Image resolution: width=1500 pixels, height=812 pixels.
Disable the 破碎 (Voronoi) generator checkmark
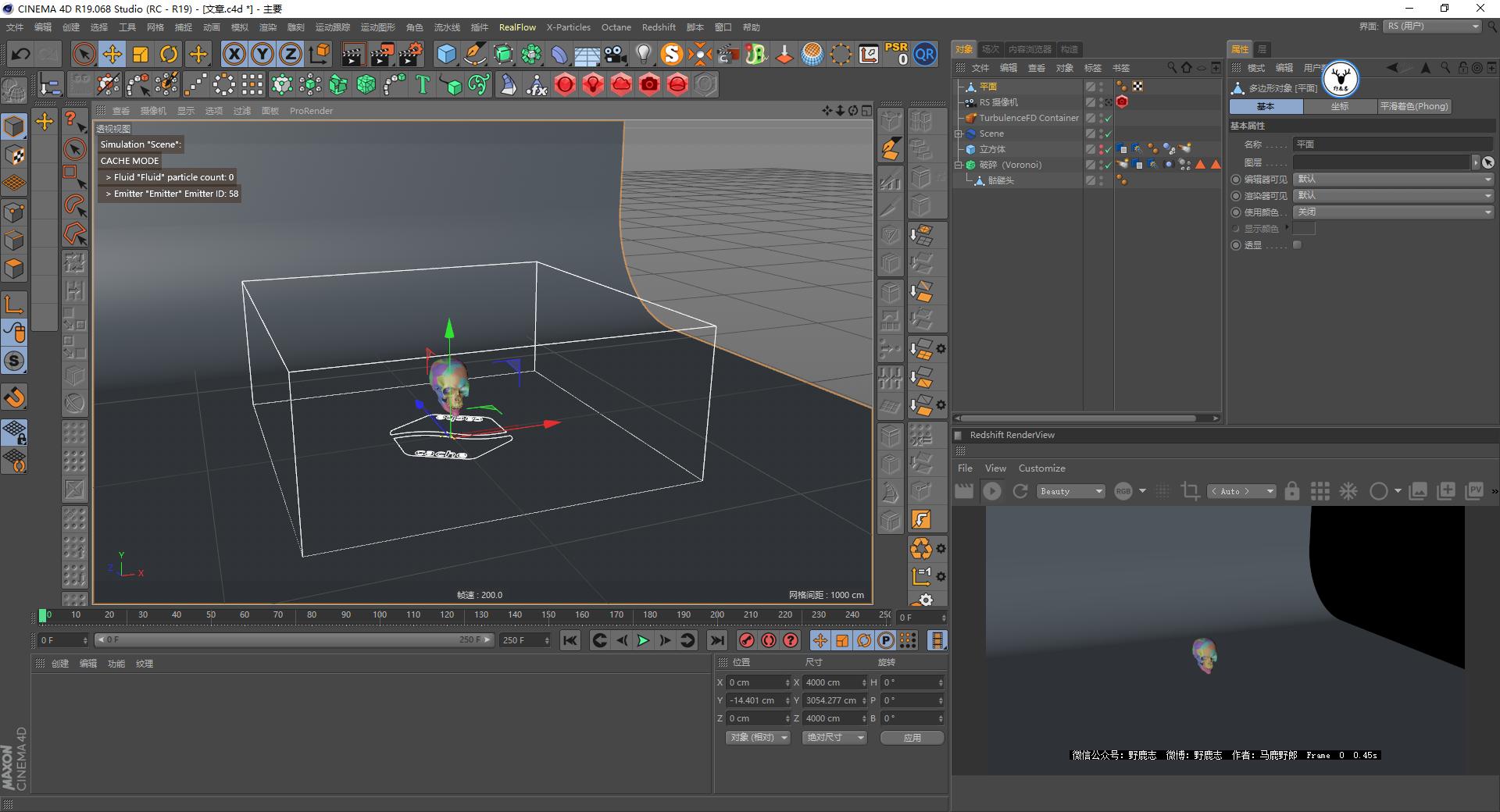pos(1108,165)
